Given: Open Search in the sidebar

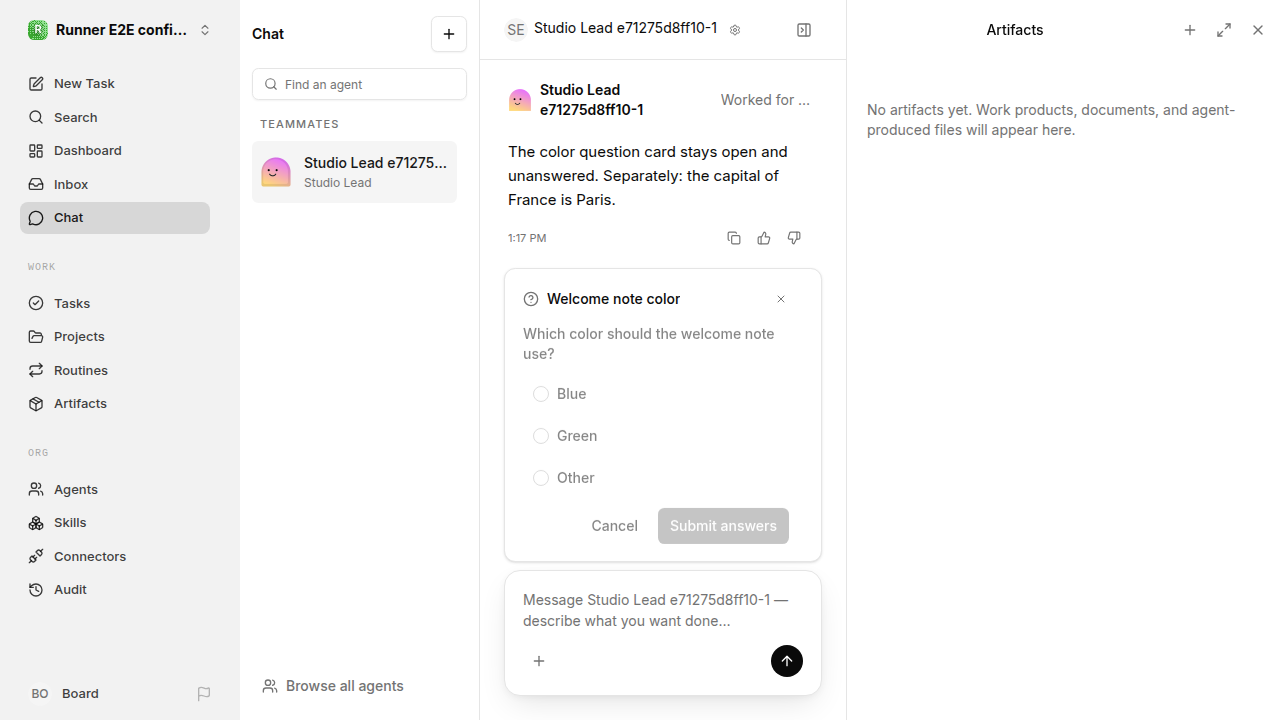Looking at the screenshot, I should coord(115,117).
